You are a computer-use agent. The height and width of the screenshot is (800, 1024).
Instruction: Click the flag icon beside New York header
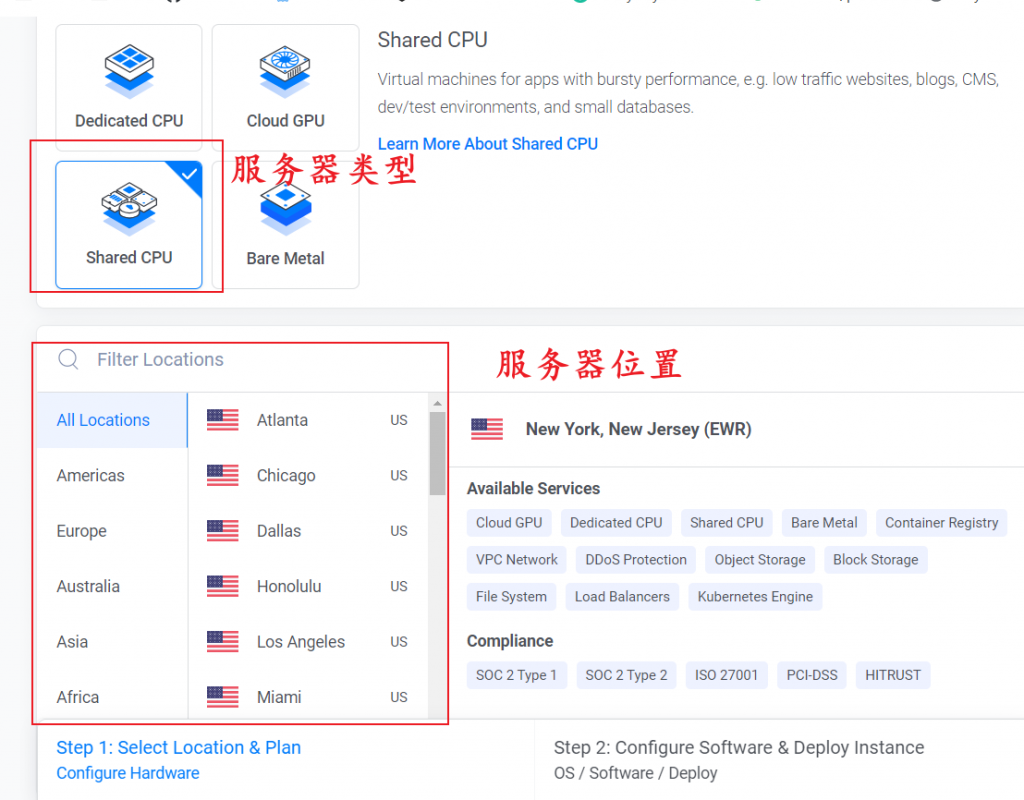[487, 429]
